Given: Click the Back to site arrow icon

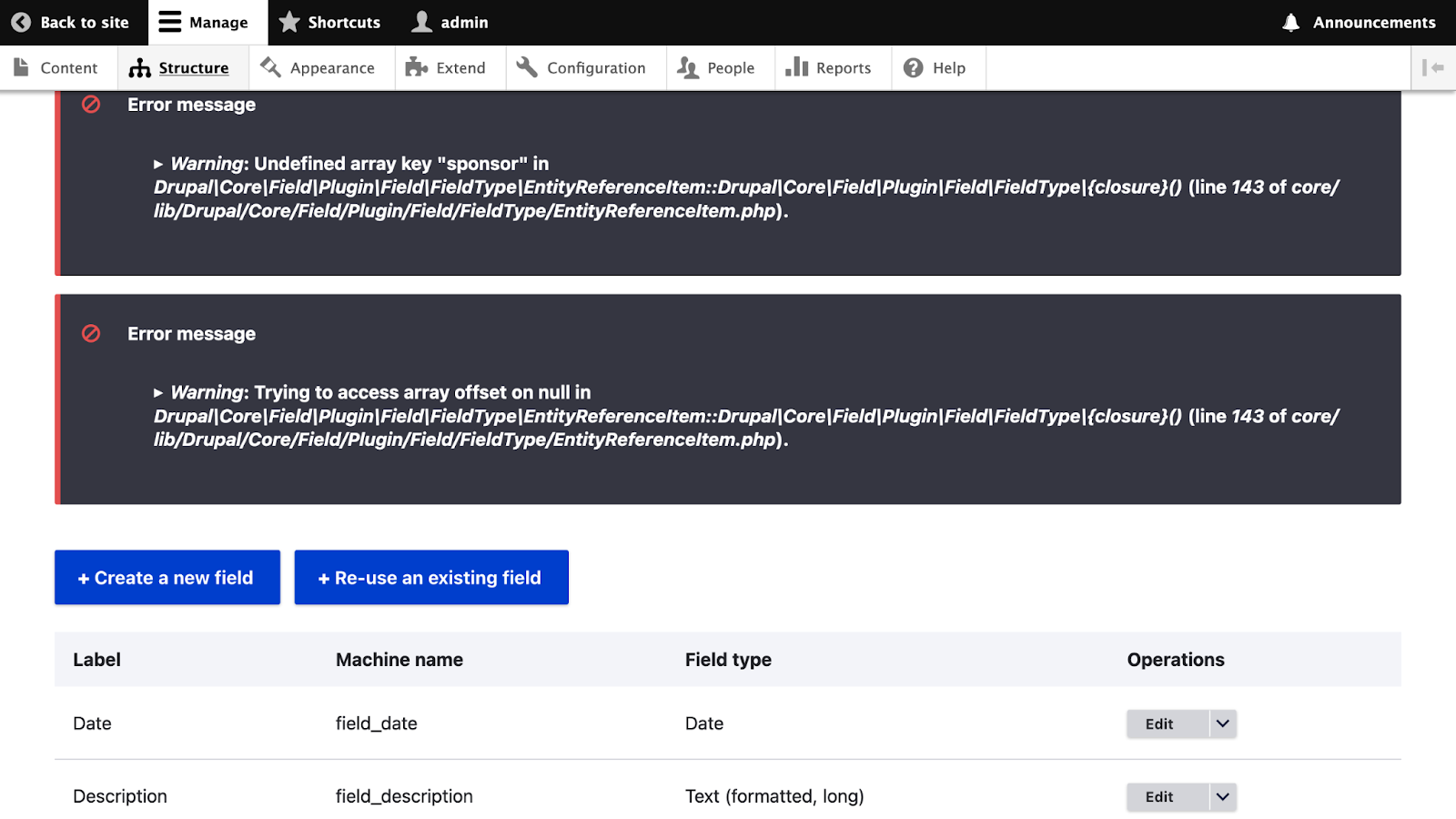Looking at the screenshot, I should (21, 23).
